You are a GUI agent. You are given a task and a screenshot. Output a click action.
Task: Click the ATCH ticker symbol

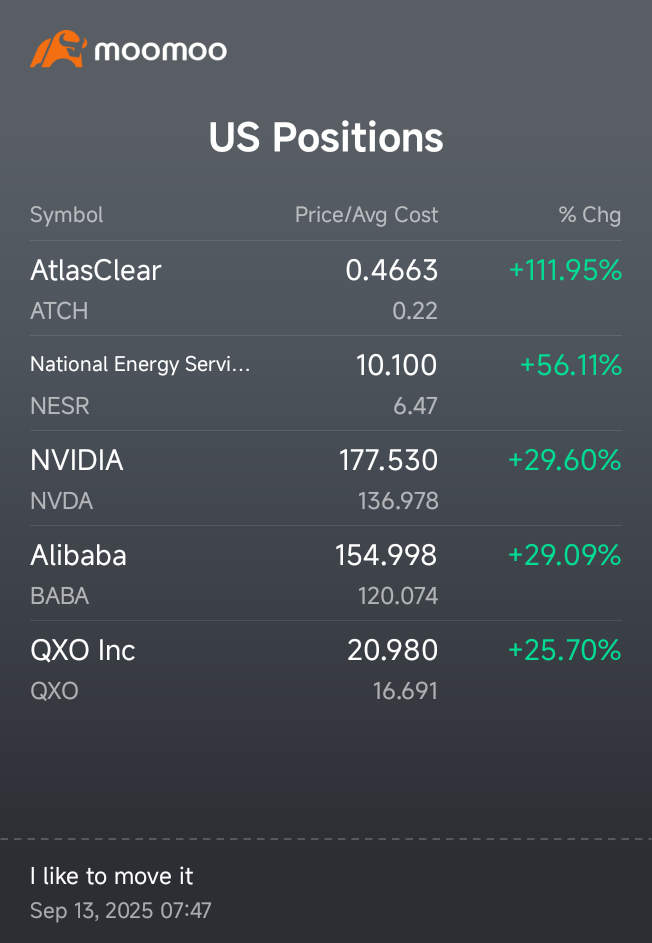point(59,311)
